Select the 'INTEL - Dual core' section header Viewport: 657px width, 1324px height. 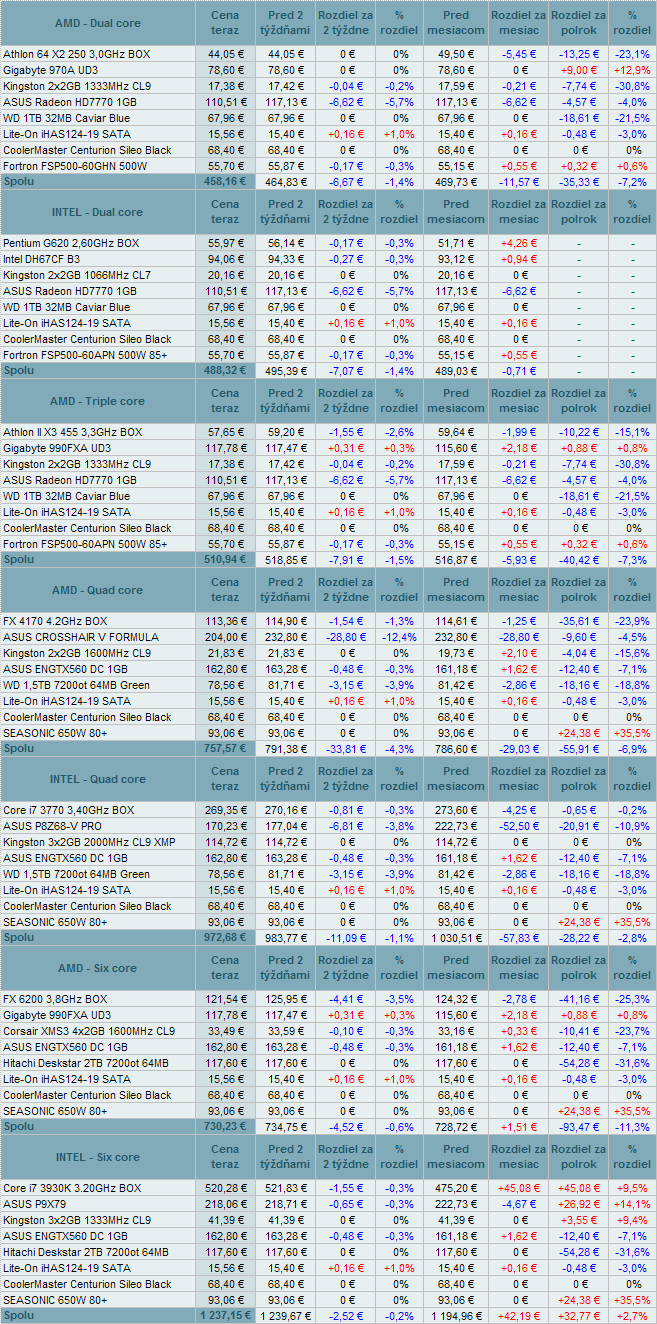[x=97, y=212]
